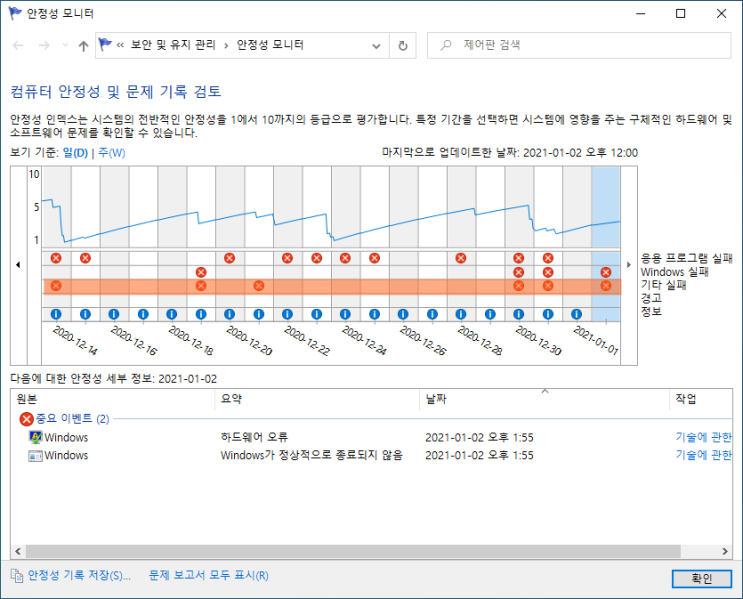
Task: Switch chart view to 일(D)
Action: (75, 153)
